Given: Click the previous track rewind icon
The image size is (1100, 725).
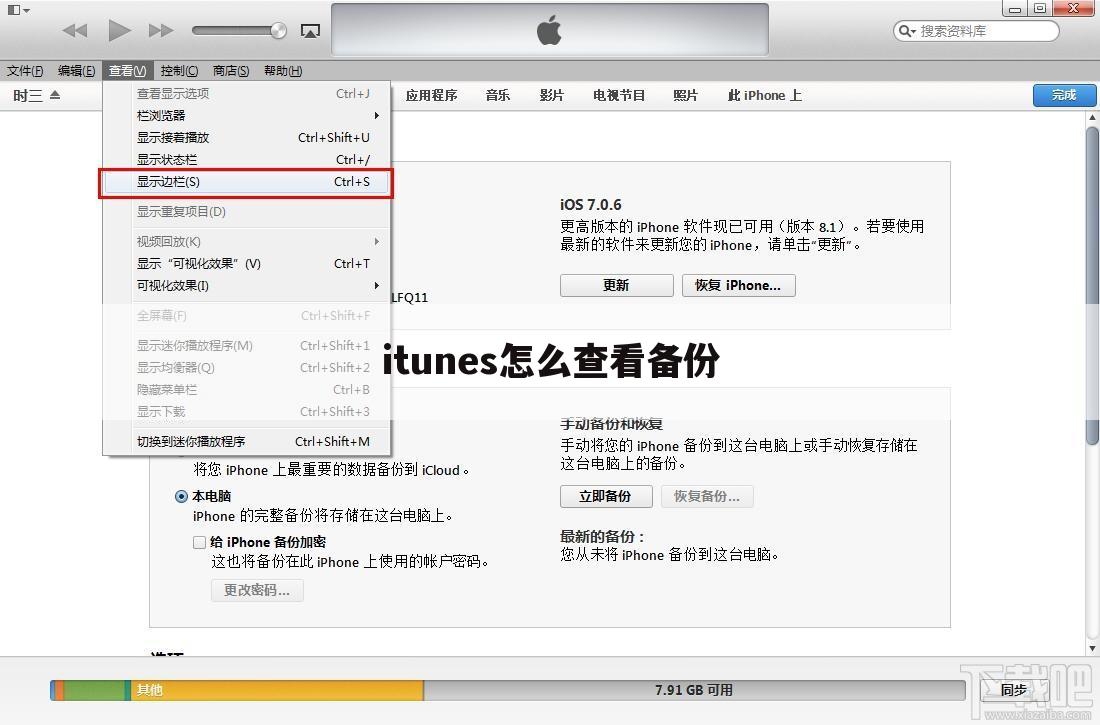Looking at the screenshot, I should 75,30.
